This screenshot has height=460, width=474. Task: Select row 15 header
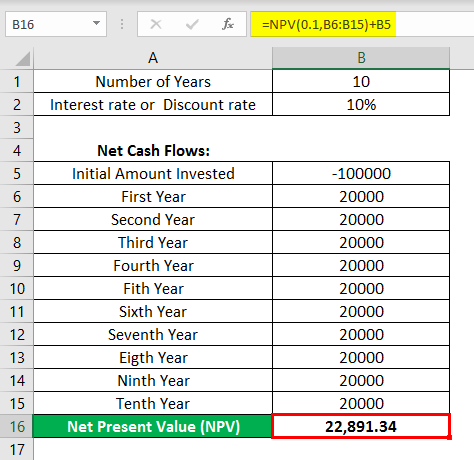click(17, 403)
